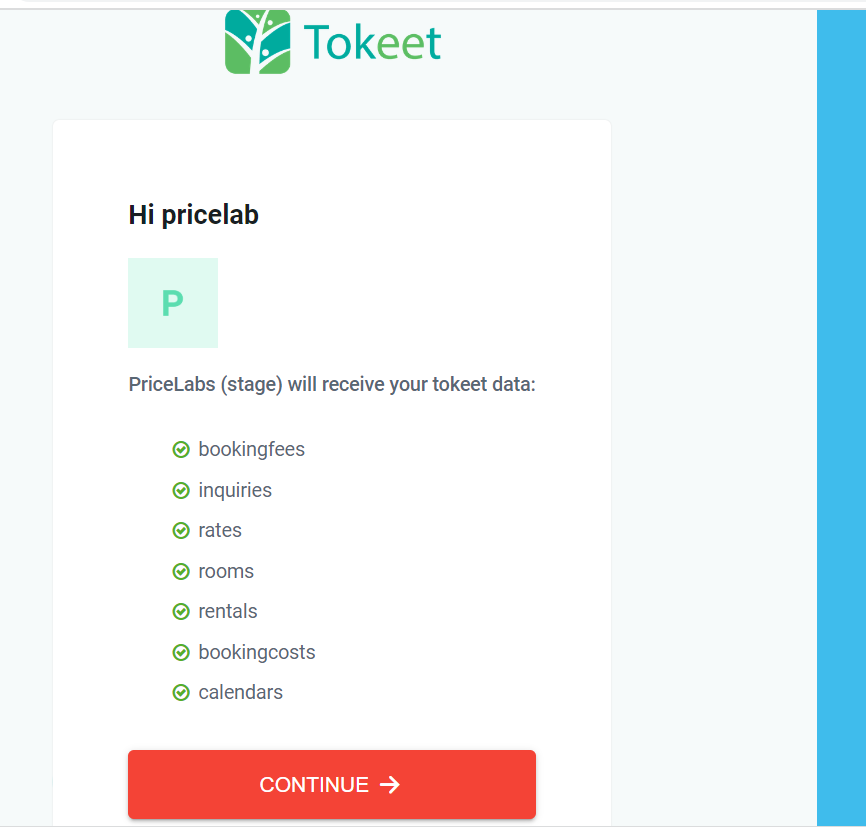
Task: Select the rooms permission label
Action: pyautogui.click(x=226, y=571)
